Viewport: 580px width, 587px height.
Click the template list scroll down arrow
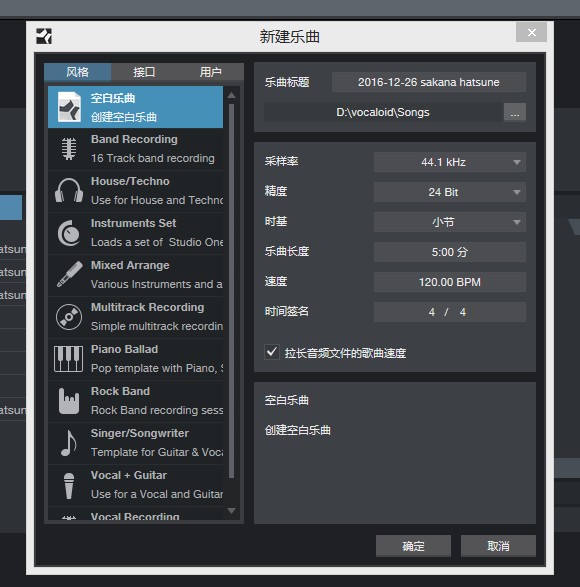[x=231, y=511]
